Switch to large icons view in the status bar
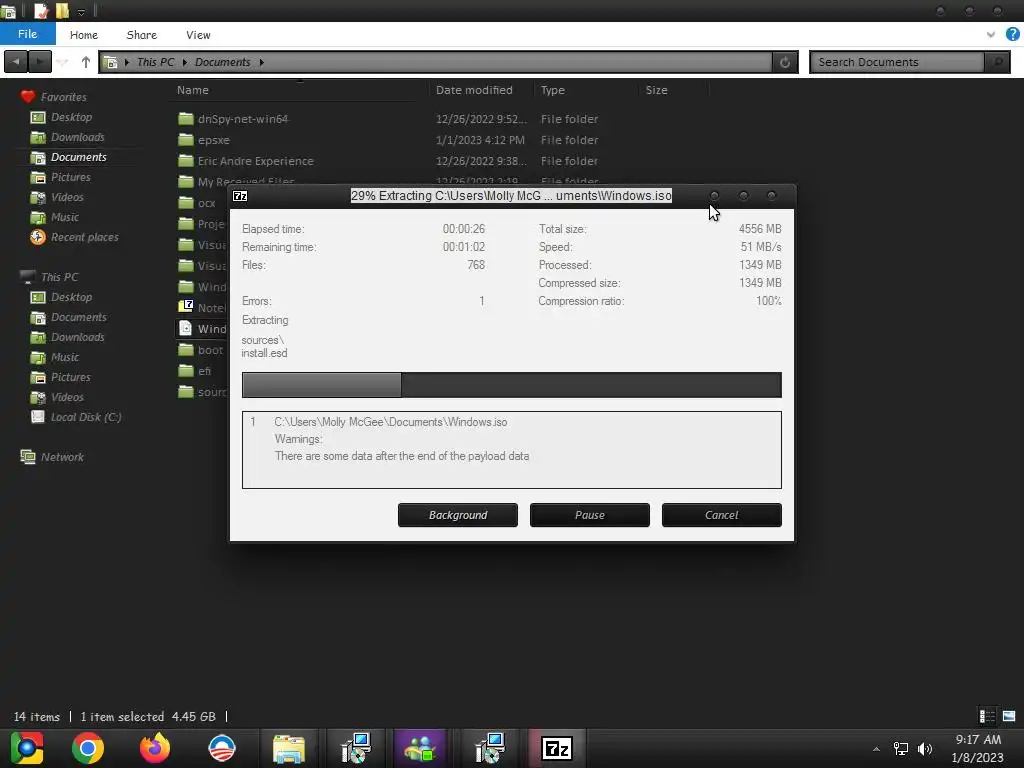The height and width of the screenshot is (768, 1024). (x=1009, y=716)
